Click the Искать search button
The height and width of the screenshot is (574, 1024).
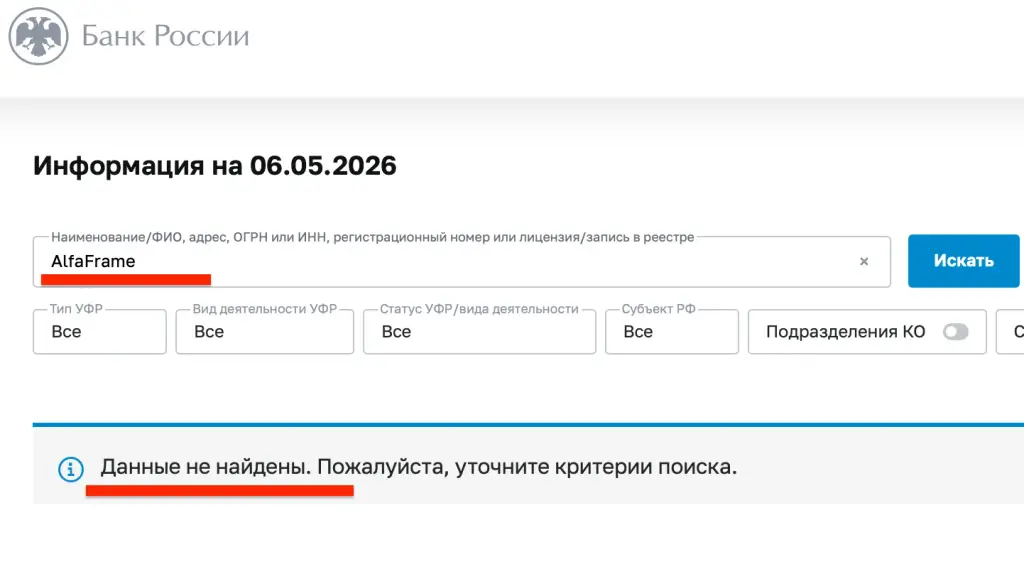[963, 261]
